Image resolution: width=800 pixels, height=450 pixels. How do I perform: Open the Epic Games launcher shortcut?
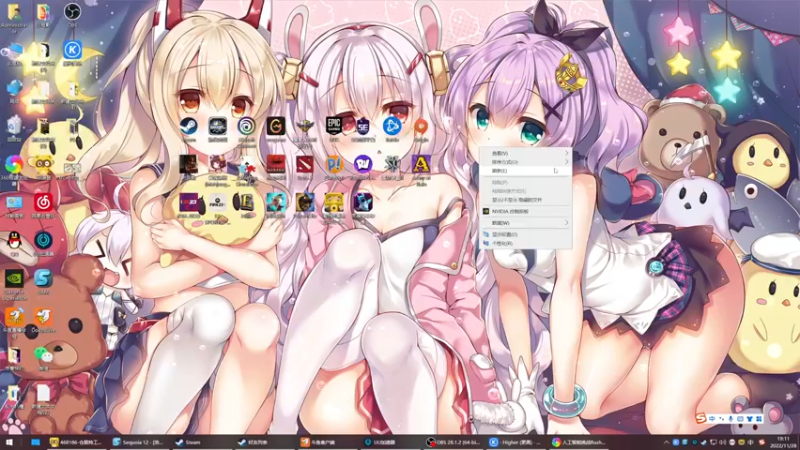(334, 128)
